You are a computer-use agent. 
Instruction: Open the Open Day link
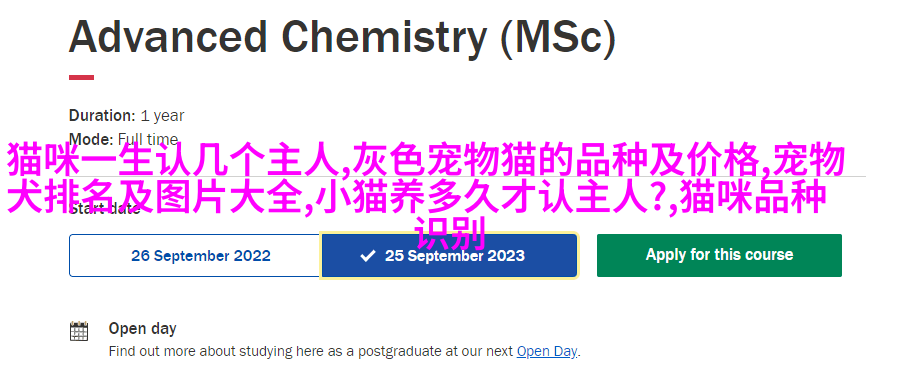tap(546, 351)
